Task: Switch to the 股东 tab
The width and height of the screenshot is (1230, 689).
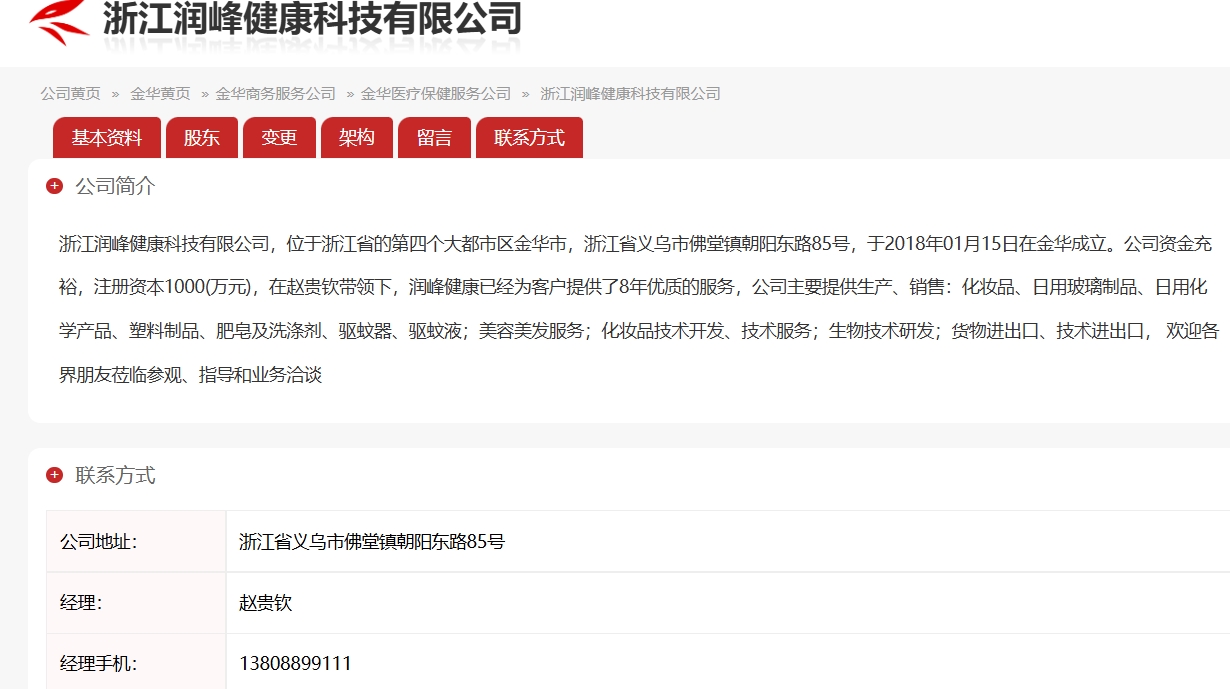Action: tap(201, 138)
